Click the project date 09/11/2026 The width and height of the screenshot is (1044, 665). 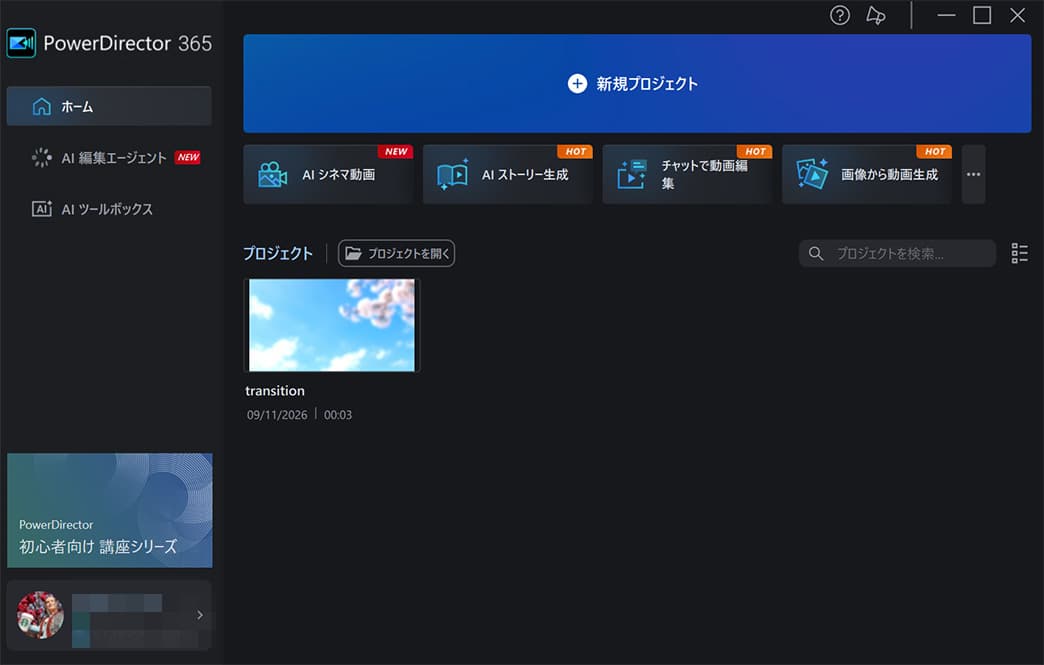pos(277,415)
